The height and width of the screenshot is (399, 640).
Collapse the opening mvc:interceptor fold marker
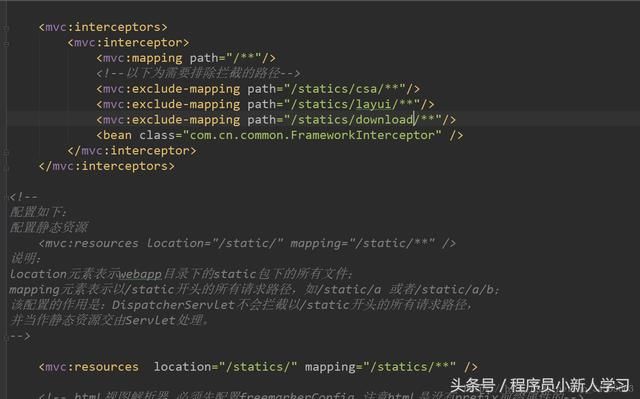6,43
